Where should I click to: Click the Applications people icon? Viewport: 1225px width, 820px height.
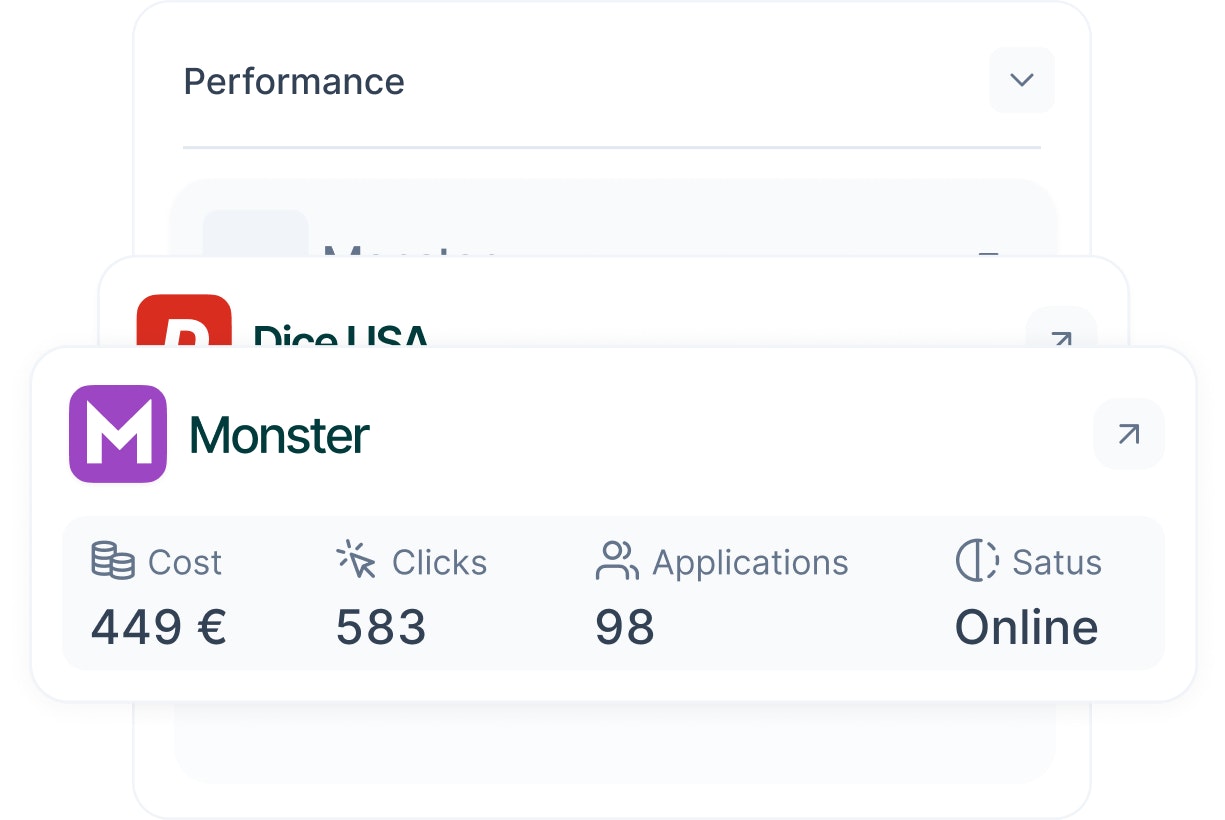click(617, 561)
